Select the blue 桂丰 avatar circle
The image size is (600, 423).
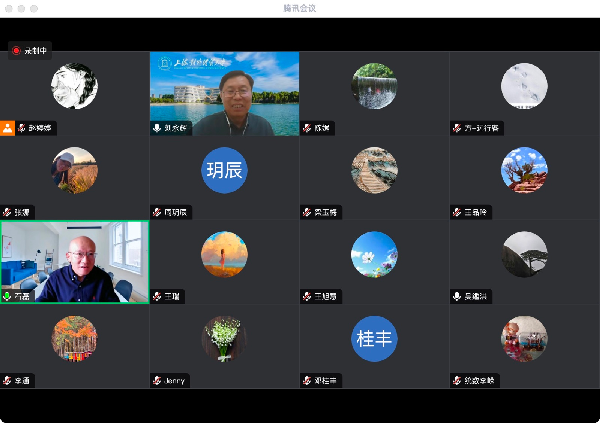[374, 338]
